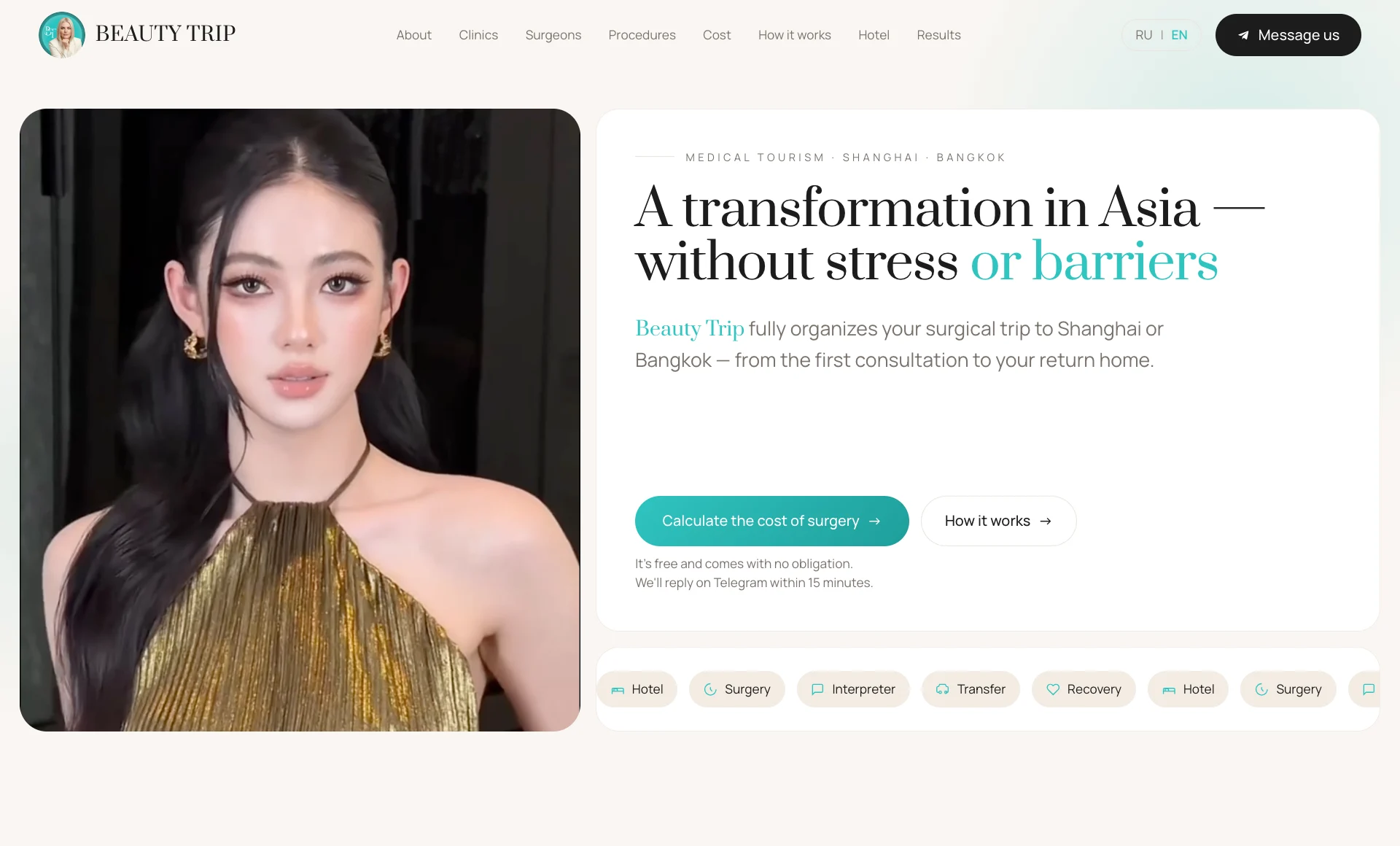Click the bed icon in first Hotel chip
The image size is (1400, 846).
[x=618, y=690]
